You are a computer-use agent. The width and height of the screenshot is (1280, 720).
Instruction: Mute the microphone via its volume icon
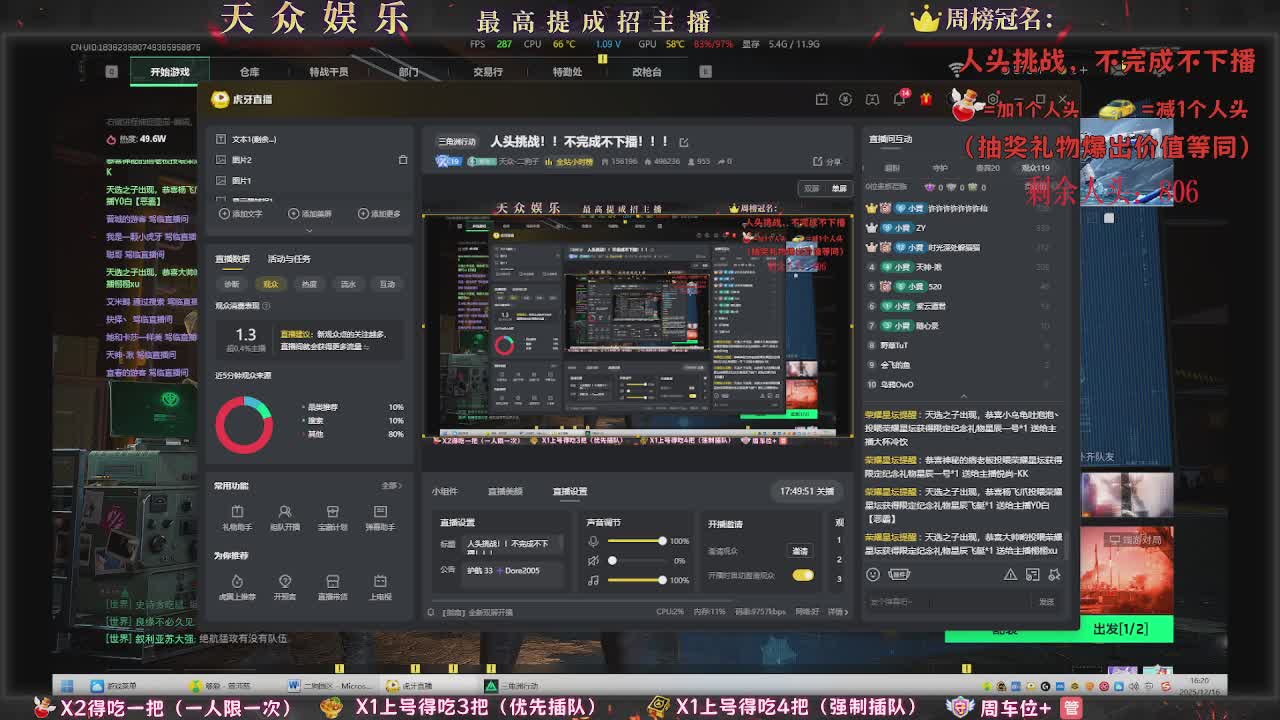pos(593,541)
